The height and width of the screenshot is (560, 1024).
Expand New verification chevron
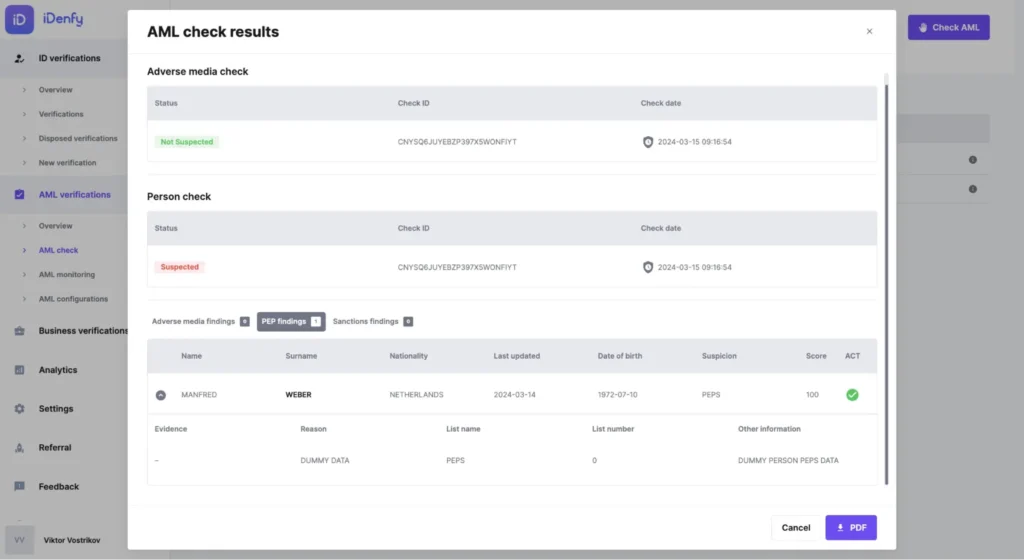coord(24,163)
